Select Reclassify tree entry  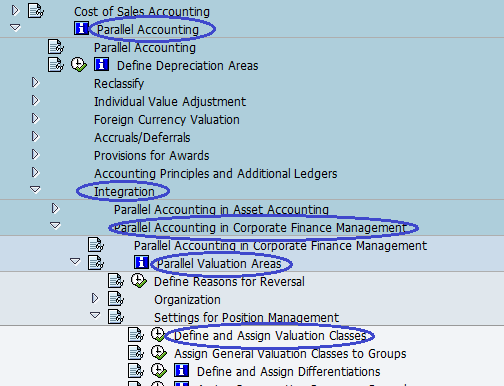point(119,84)
